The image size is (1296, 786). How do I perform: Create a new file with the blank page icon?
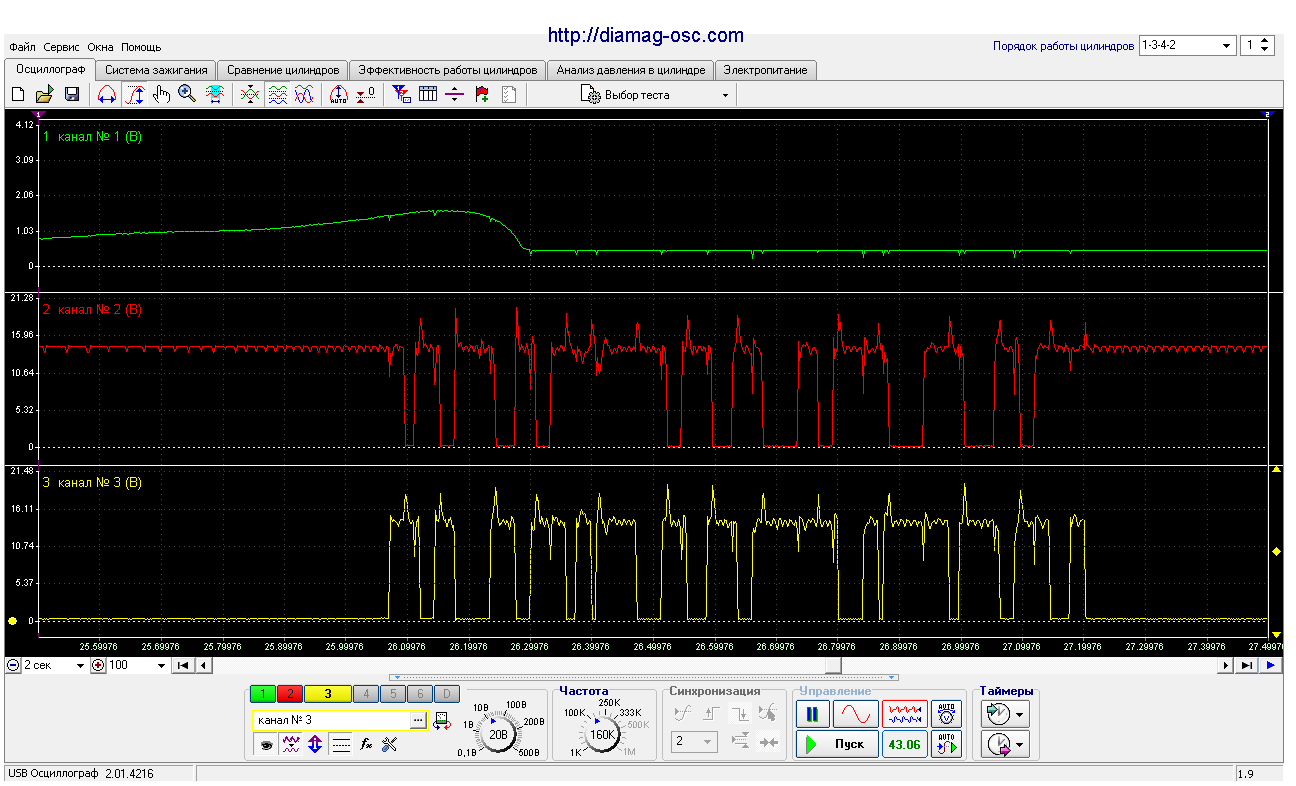coord(18,95)
